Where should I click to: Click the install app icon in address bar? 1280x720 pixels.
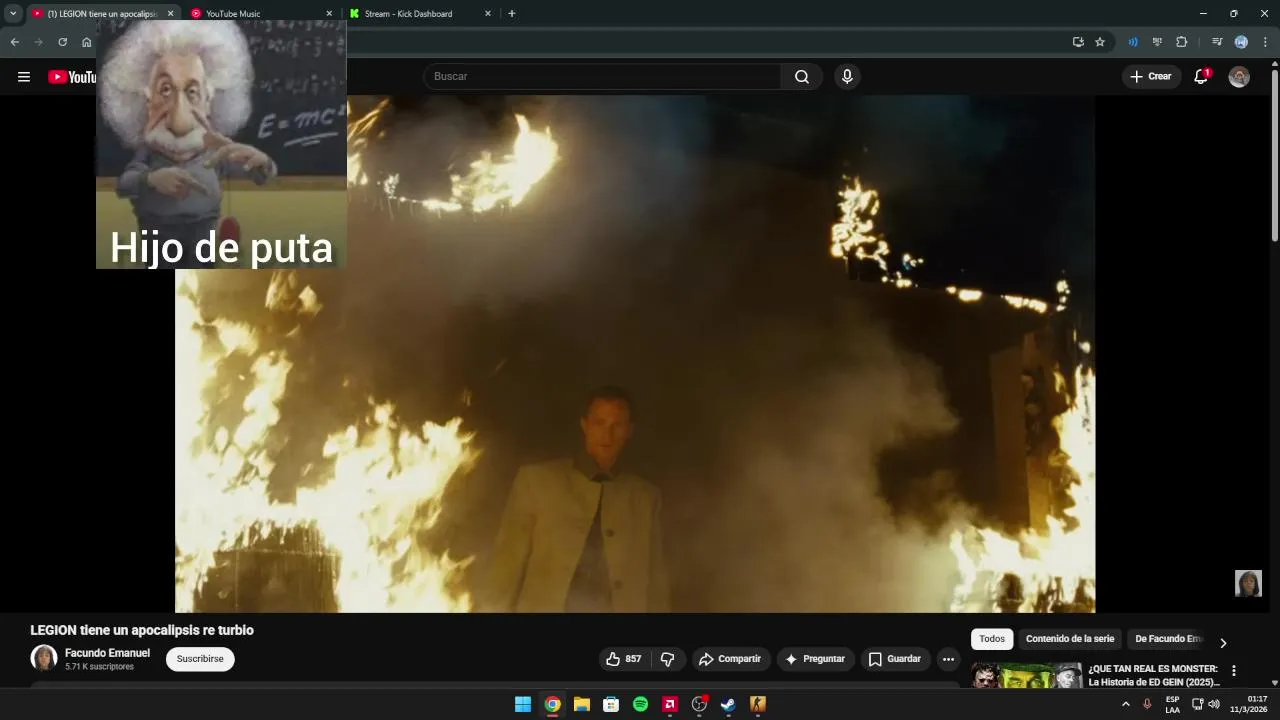[x=1078, y=42]
